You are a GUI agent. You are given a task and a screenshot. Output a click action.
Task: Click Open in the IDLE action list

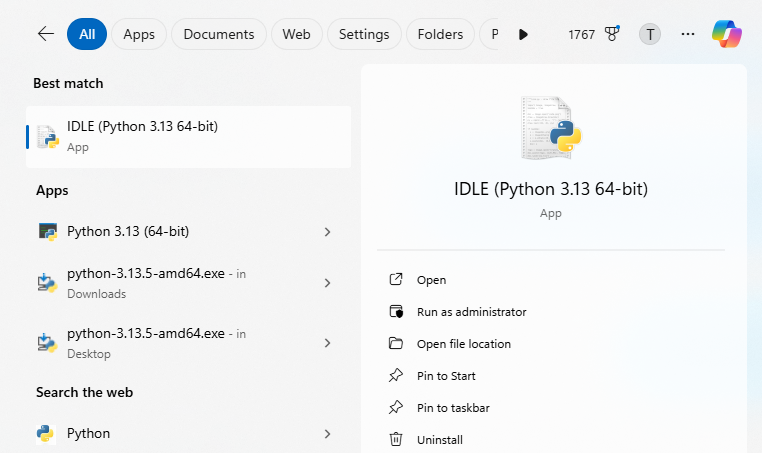431,280
